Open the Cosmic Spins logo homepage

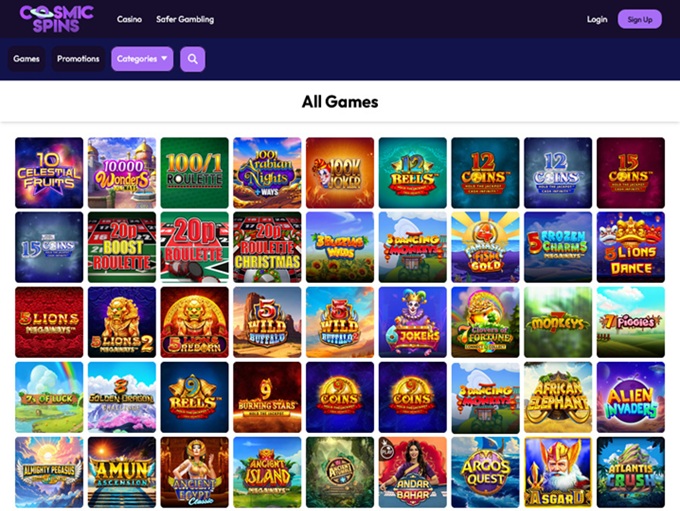[56, 19]
